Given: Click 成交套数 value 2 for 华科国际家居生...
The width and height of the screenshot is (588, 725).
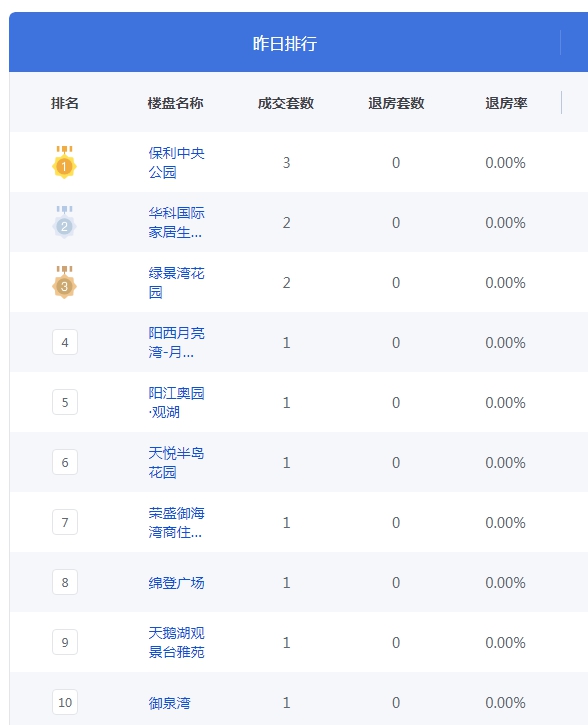Looking at the screenshot, I should 287,223.
